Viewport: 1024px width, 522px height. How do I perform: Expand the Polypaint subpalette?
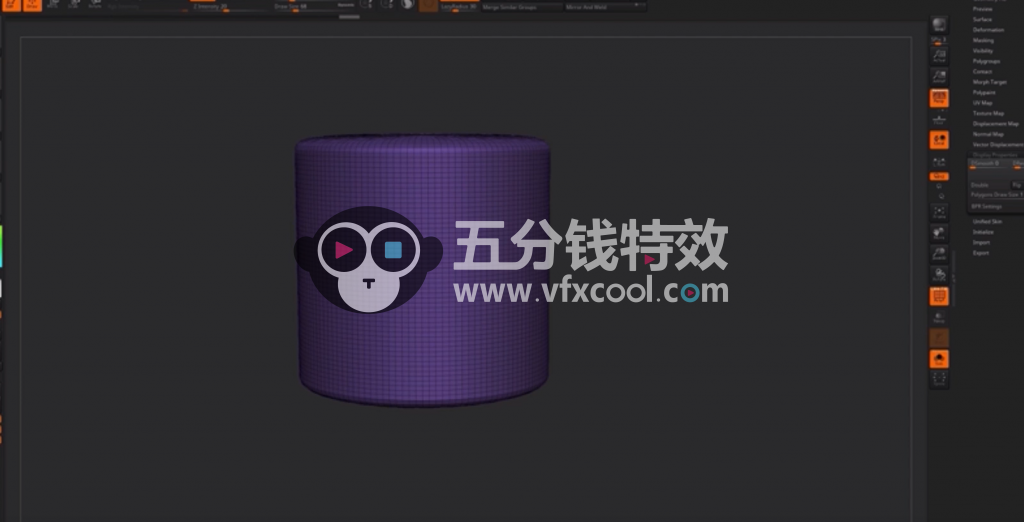click(984, 93)
